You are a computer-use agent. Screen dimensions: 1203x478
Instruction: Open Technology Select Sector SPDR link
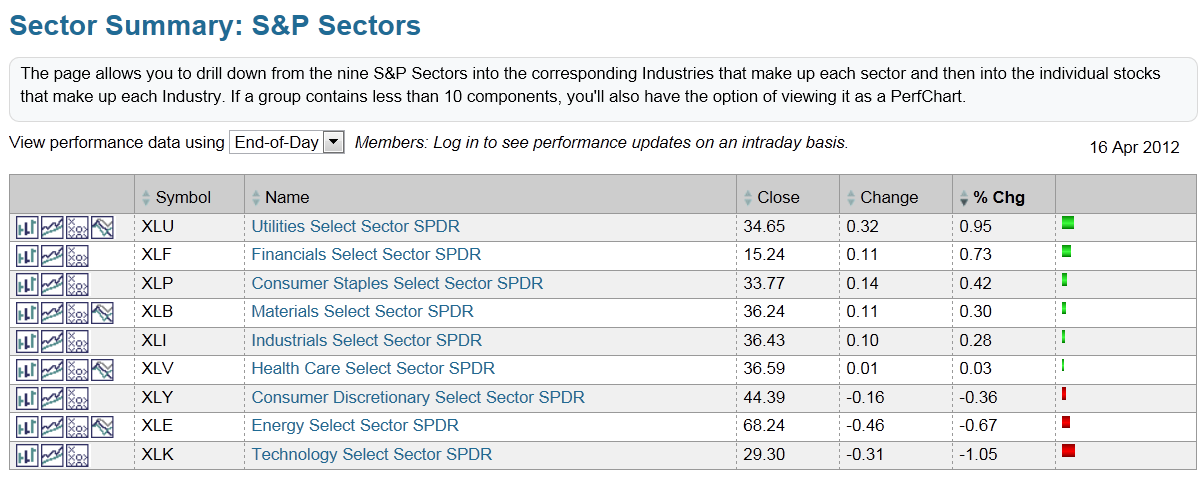point(371,454)
